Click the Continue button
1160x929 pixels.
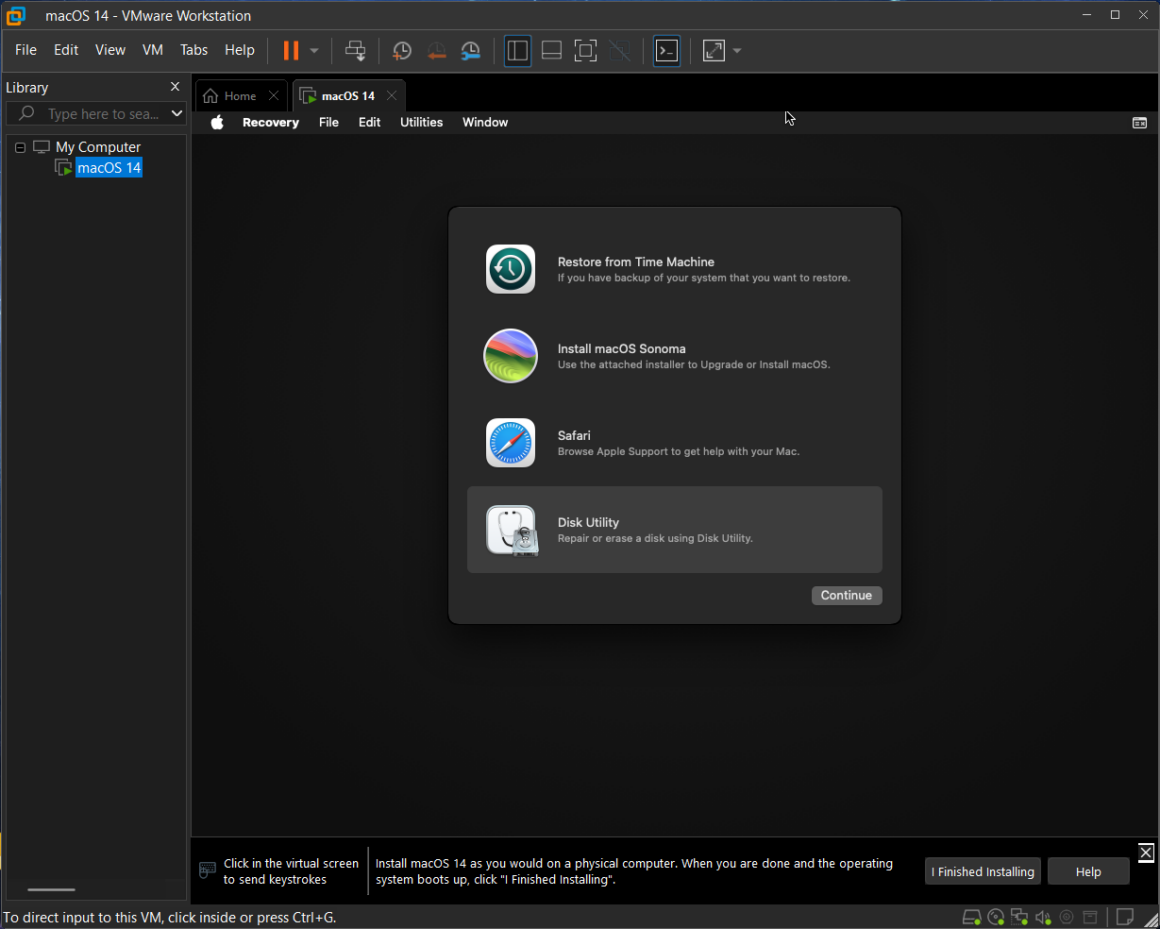[846, 595]
